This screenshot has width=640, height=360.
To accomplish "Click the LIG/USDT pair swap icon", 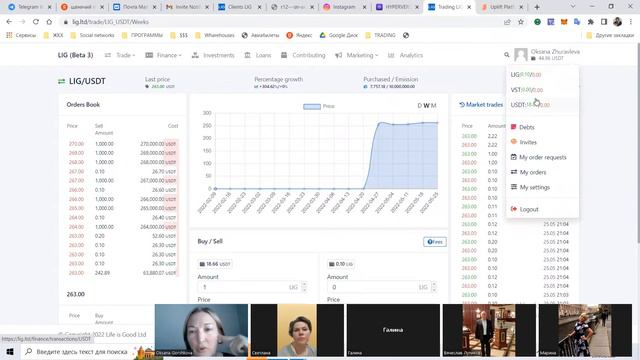I will pos(62,81).
